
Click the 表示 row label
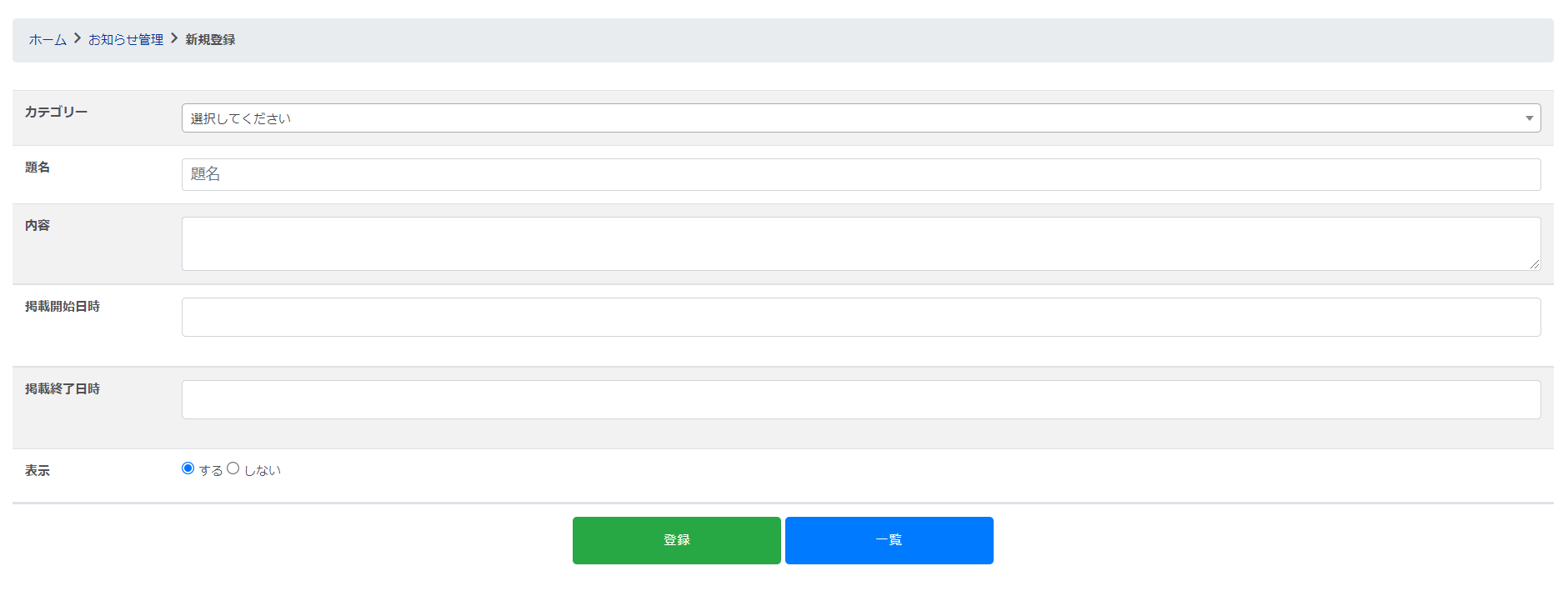(x=38, y=471)
